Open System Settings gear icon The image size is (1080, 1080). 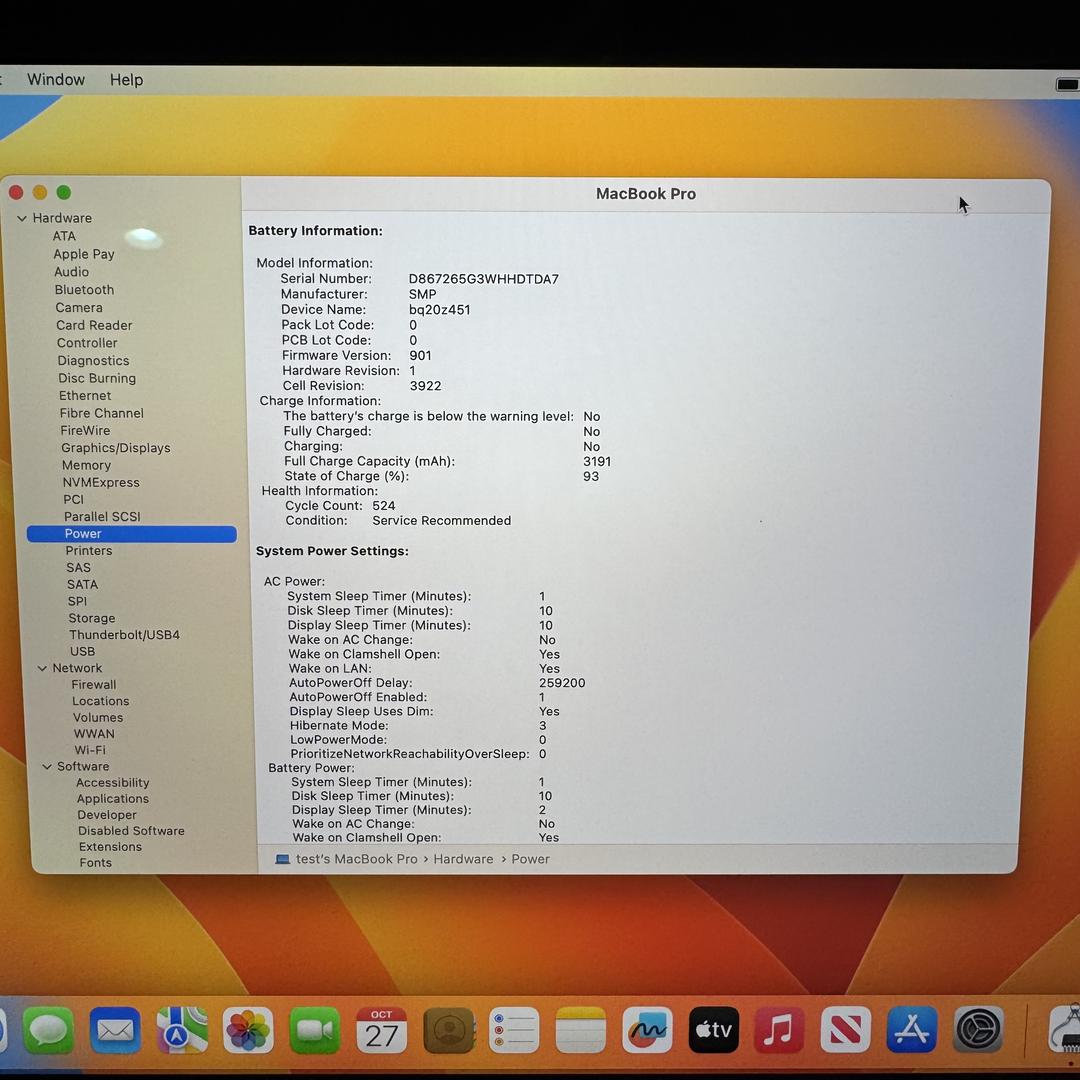(x=977, y=1030)
